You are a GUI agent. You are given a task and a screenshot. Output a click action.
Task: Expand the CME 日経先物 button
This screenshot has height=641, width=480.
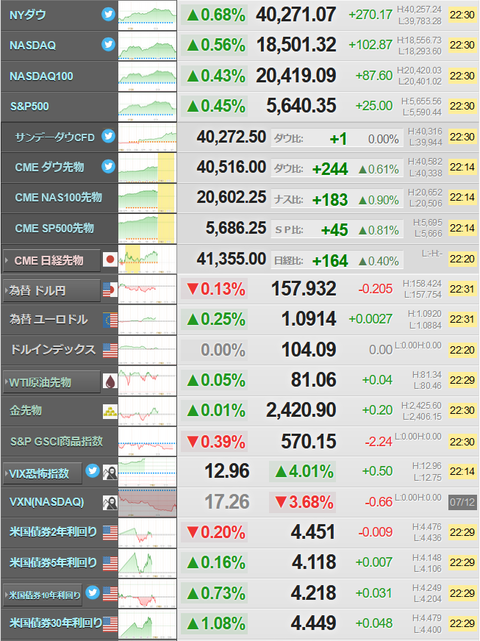52,260
